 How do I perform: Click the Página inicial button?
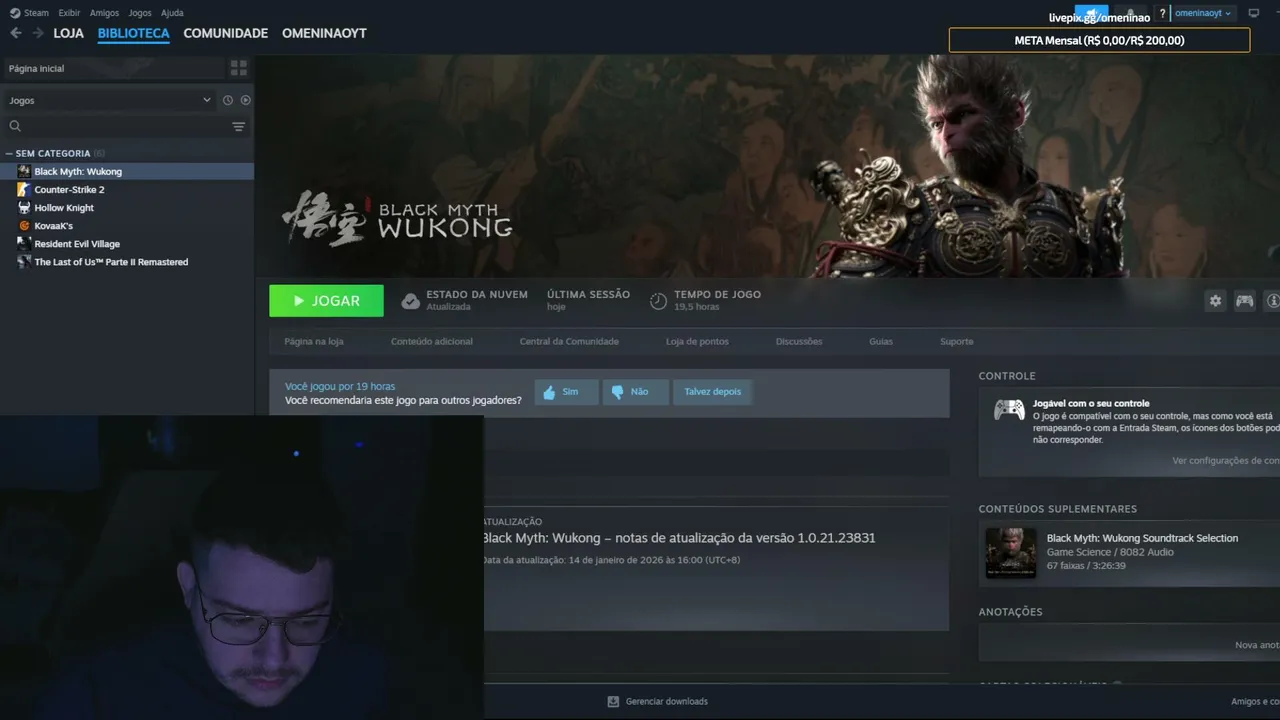pyautogui.click(x=112, y=68)
